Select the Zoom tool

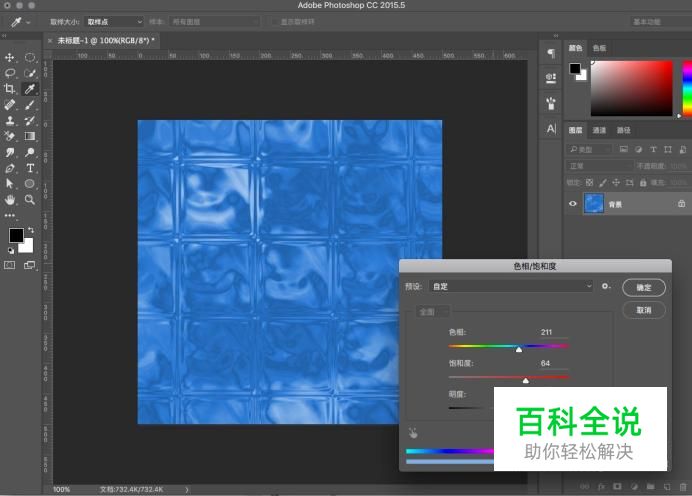pyautogui.click(x=30, y=200)
